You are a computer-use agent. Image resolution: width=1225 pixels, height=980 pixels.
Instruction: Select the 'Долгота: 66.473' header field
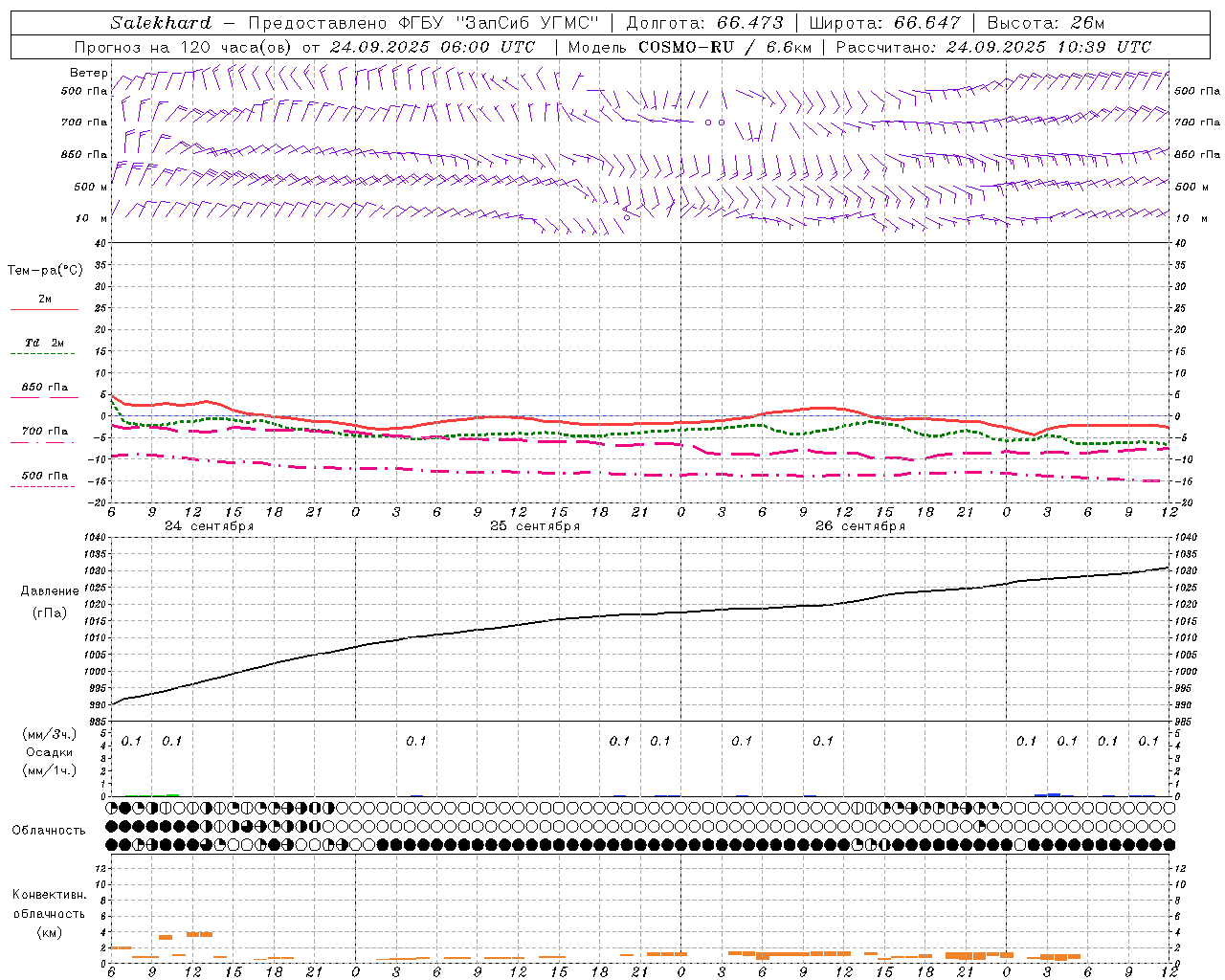coord(704,23)
